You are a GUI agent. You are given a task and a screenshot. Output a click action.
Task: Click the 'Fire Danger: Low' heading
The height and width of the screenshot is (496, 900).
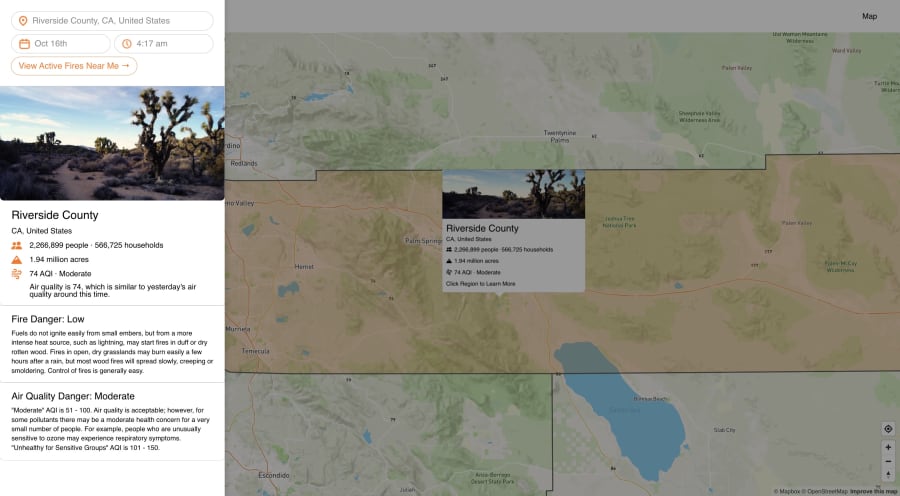point(48,319)
